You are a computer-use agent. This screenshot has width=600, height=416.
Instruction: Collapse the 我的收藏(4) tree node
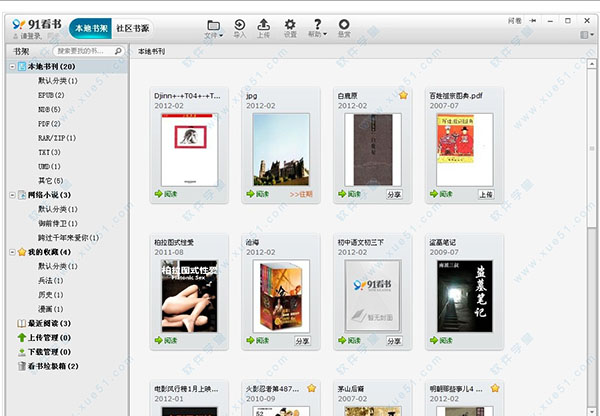pos(12,252)
